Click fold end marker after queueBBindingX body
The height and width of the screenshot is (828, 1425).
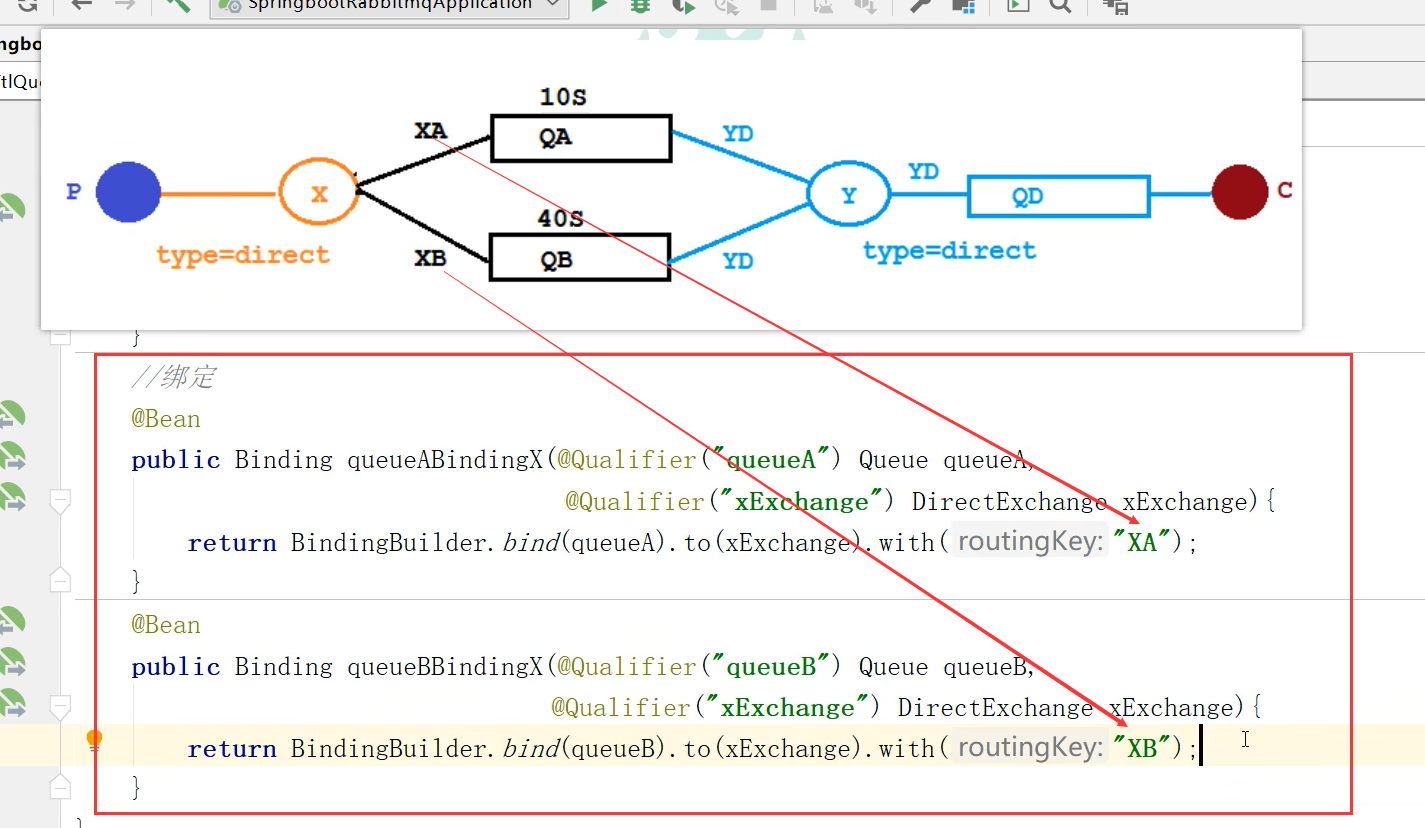click(60, 786)
